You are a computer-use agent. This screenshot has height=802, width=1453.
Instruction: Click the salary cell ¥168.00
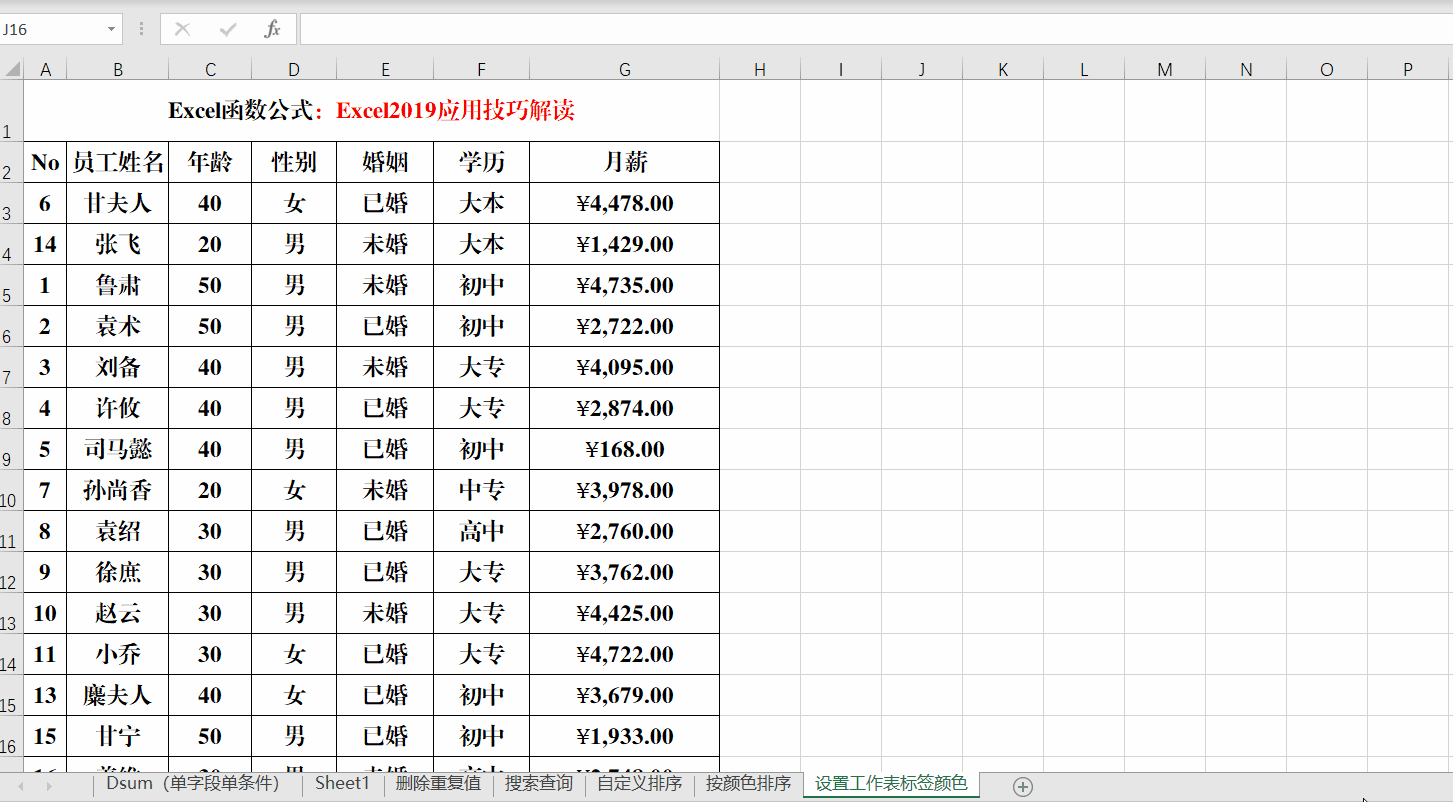625,449
